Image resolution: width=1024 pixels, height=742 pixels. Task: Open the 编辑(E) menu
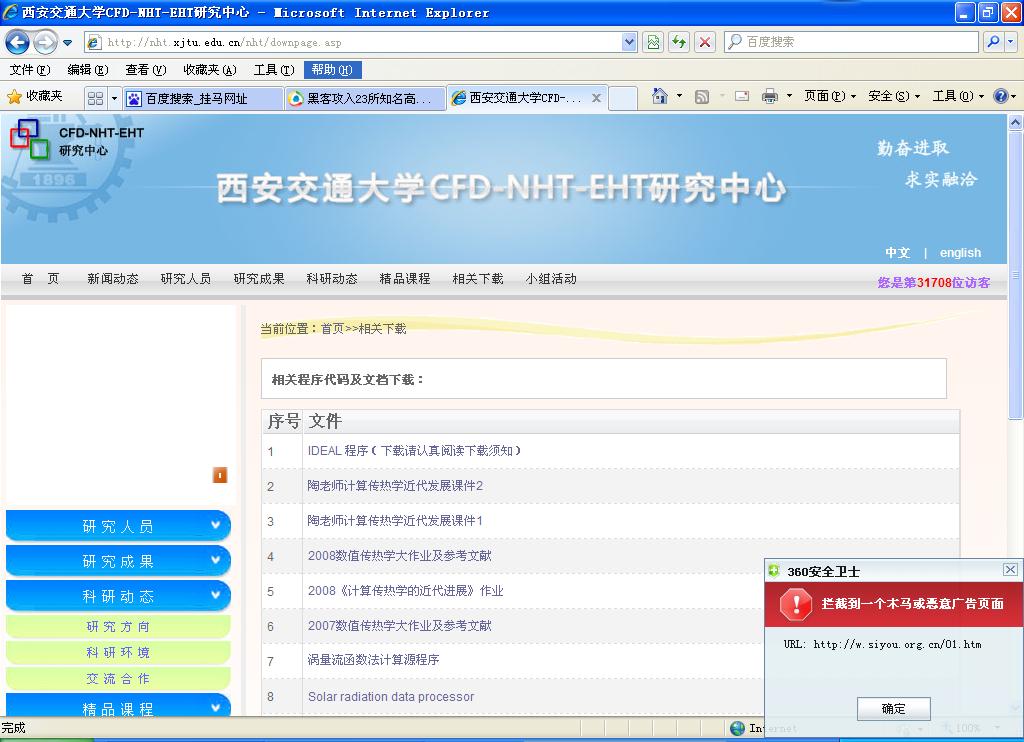88,70
